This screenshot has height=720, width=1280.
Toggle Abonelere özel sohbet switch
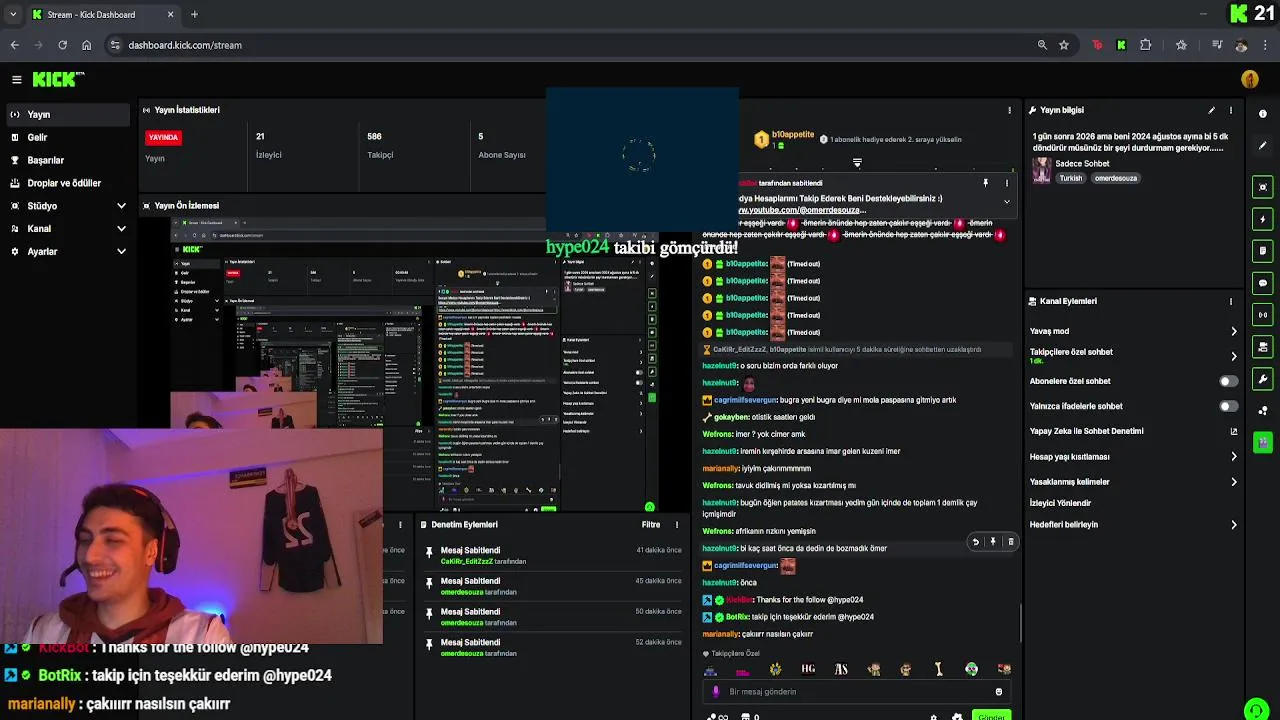[x=1228, y=381]
